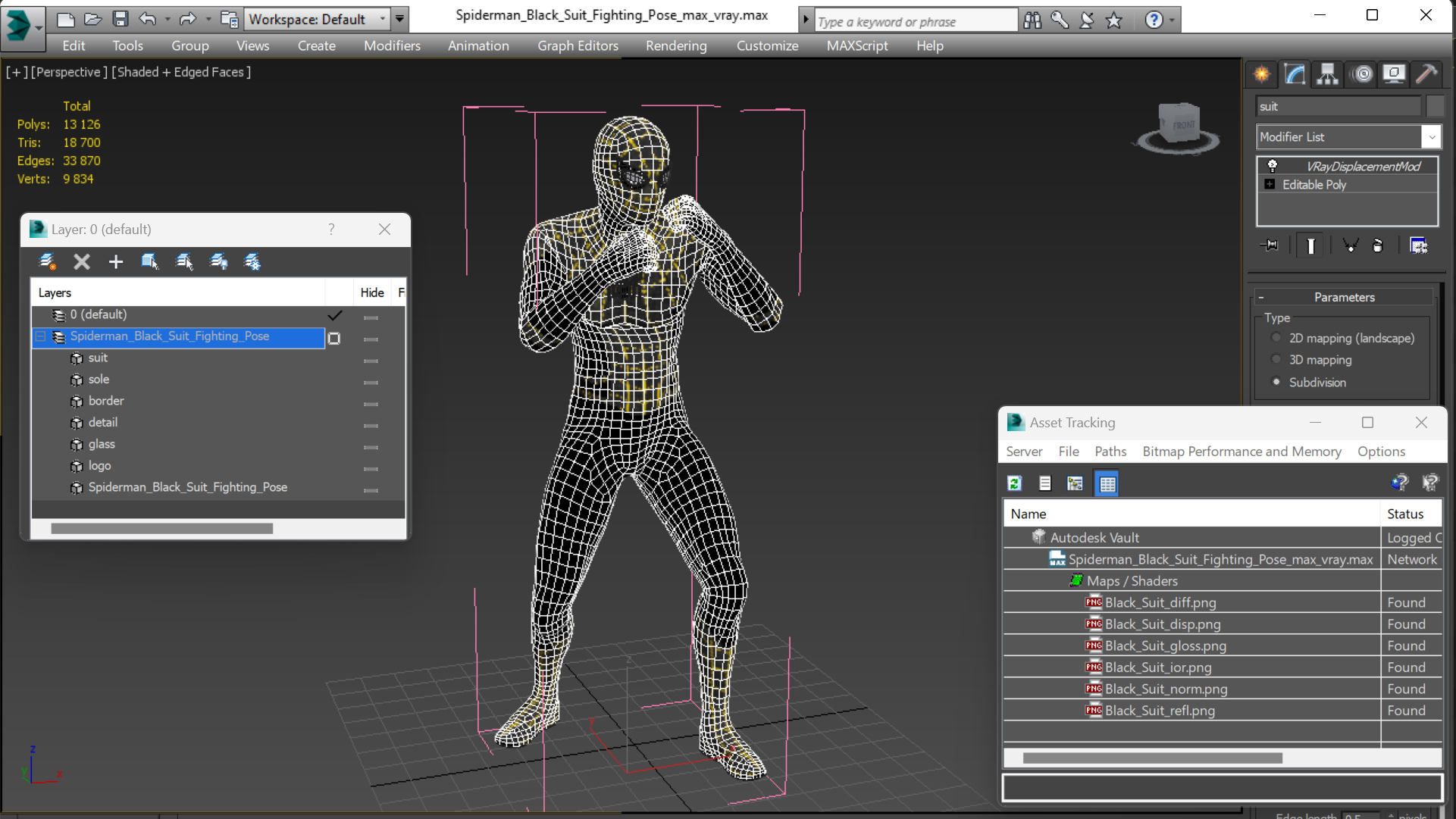Click Name column header in Asset Tracking
This screenshot has width=1456, height=819.
tap(1191, 514)
